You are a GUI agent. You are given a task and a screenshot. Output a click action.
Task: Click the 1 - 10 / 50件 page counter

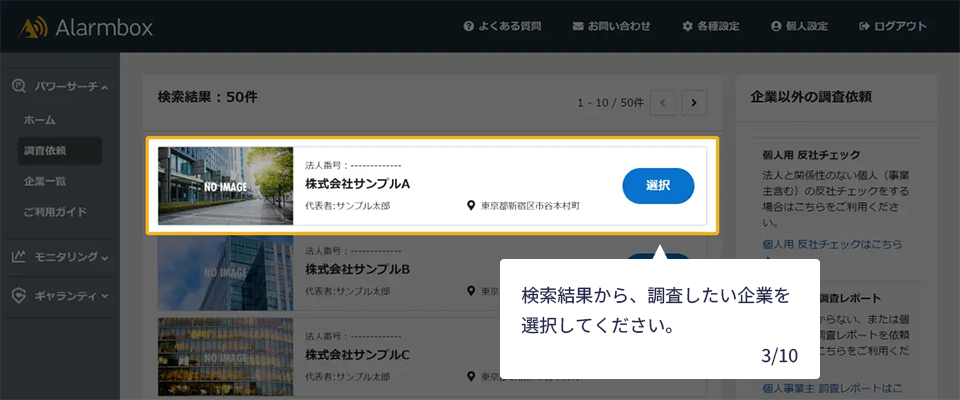(x=610, y=103)
